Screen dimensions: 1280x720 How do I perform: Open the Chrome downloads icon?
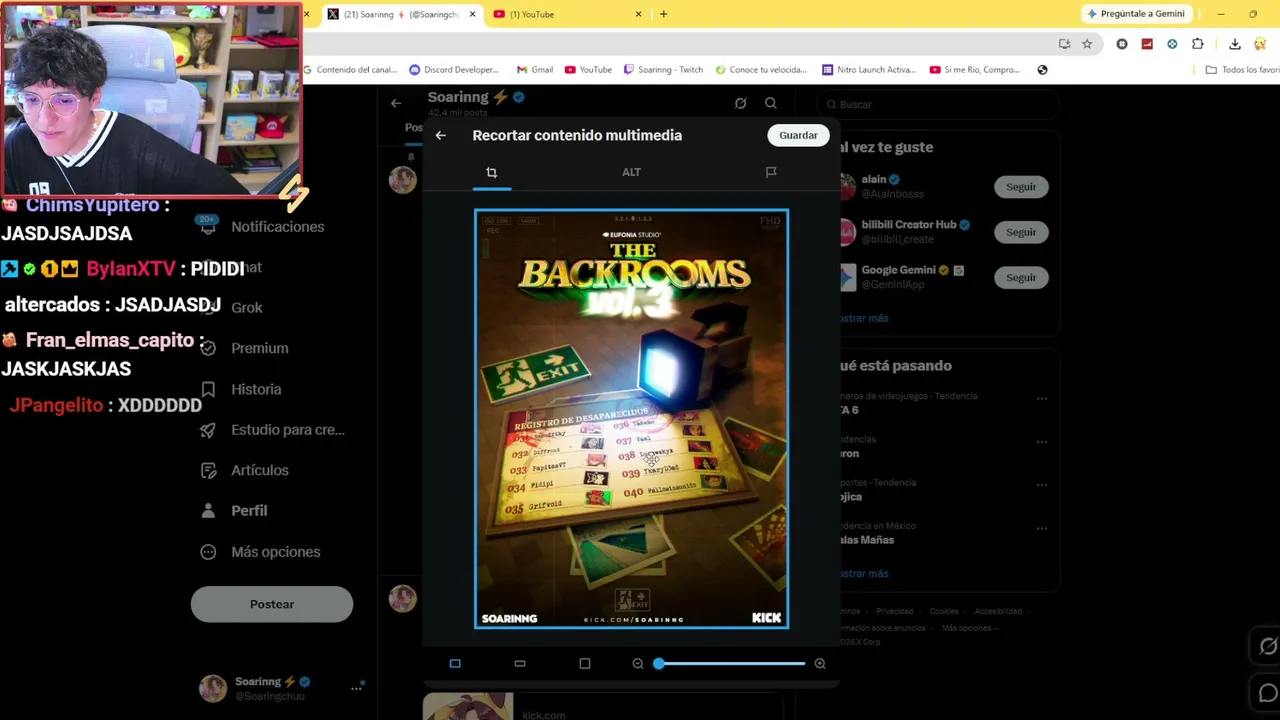tap(1235, 44)
